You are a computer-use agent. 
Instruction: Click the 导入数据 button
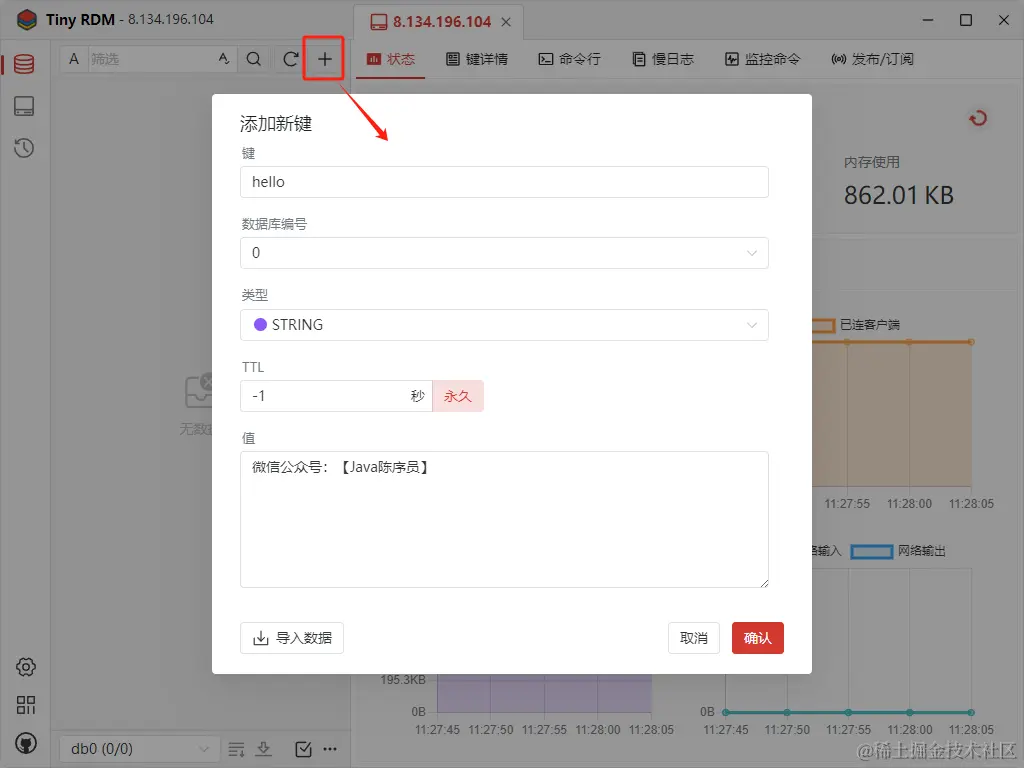292,637
